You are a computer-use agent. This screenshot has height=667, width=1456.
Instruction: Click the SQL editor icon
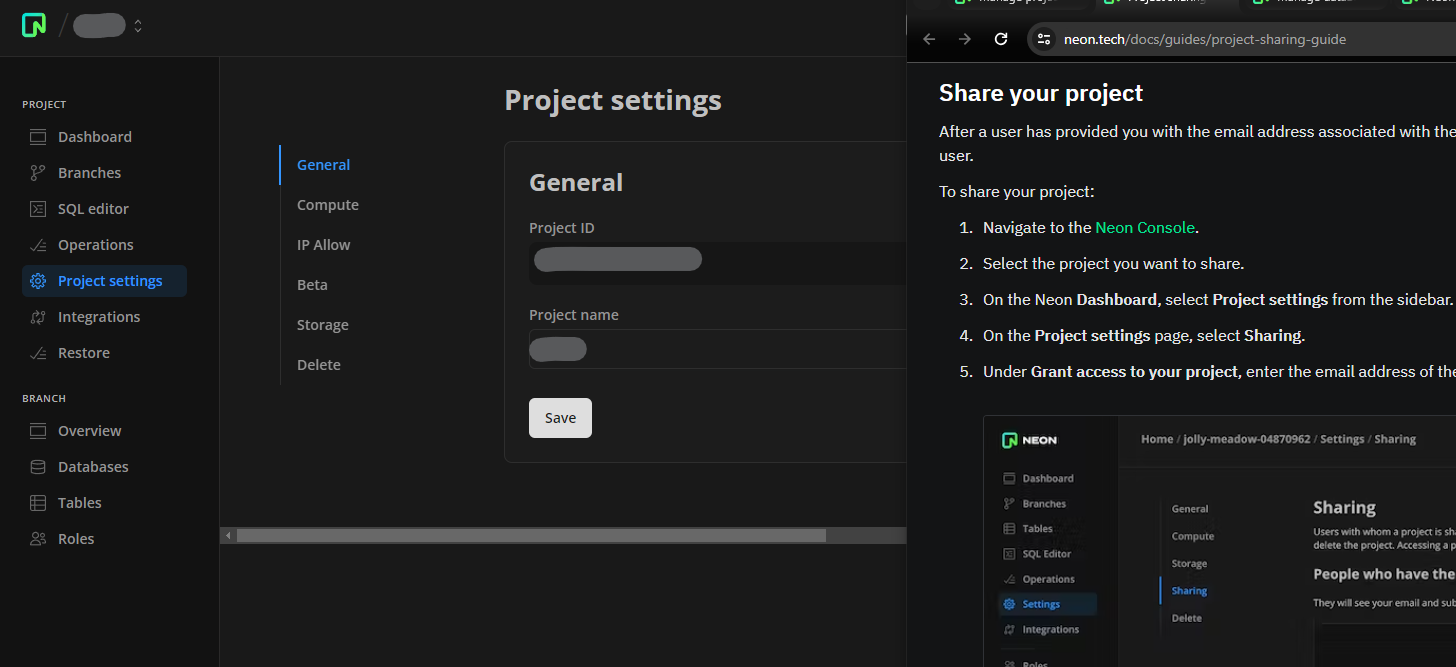(x=38, y=209)
